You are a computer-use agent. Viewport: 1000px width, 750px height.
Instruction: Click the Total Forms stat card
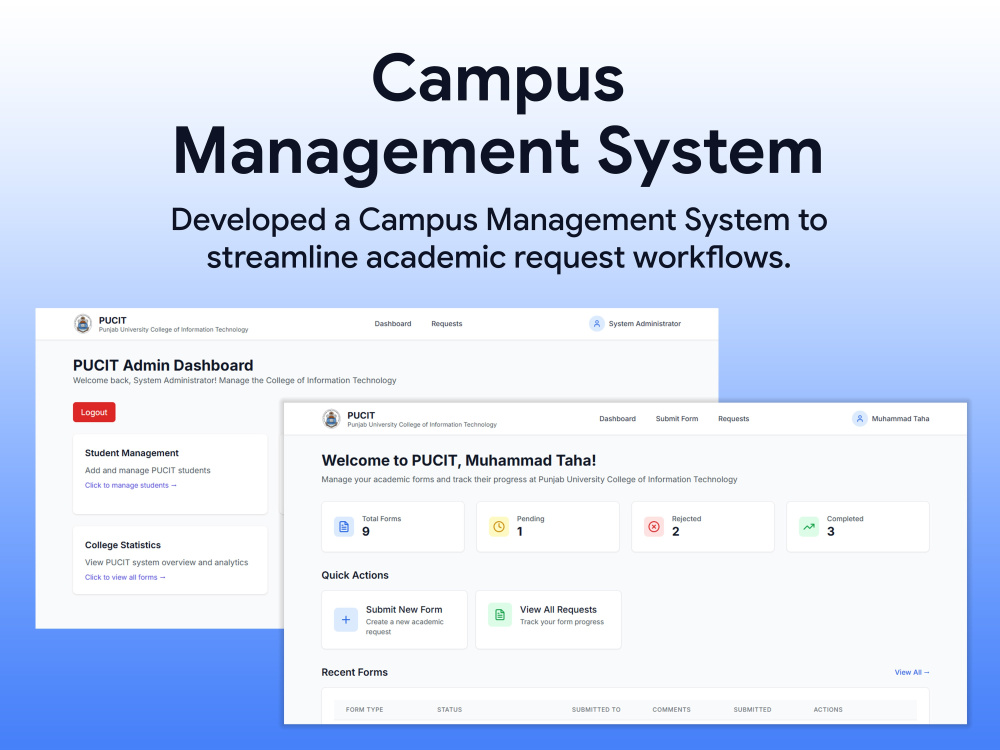(x=393, y=527)
